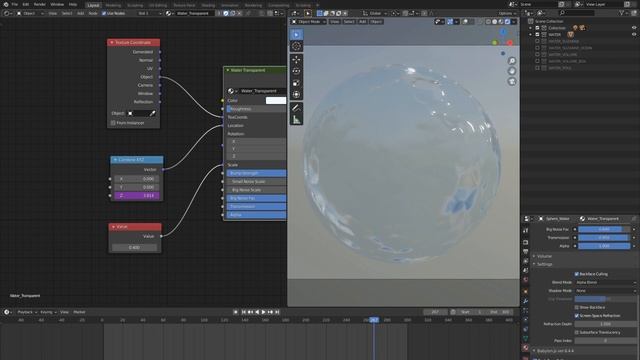Open the Render menu
Image resolution: width=640 pixels, height=360 pixels.
(x=40, y=4)
